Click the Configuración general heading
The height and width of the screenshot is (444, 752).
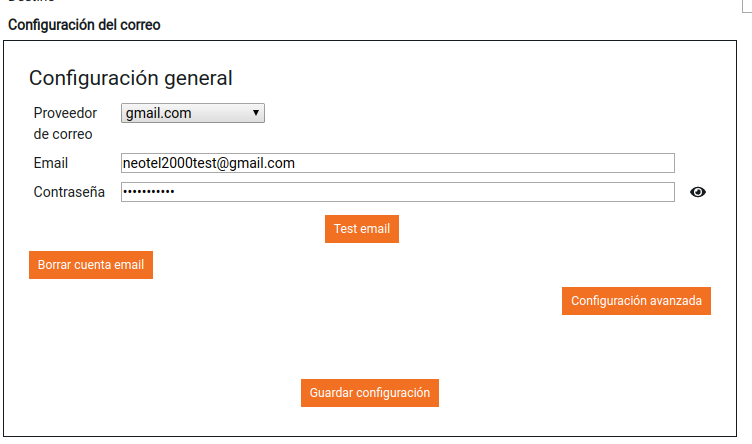(x=130, y=78)
